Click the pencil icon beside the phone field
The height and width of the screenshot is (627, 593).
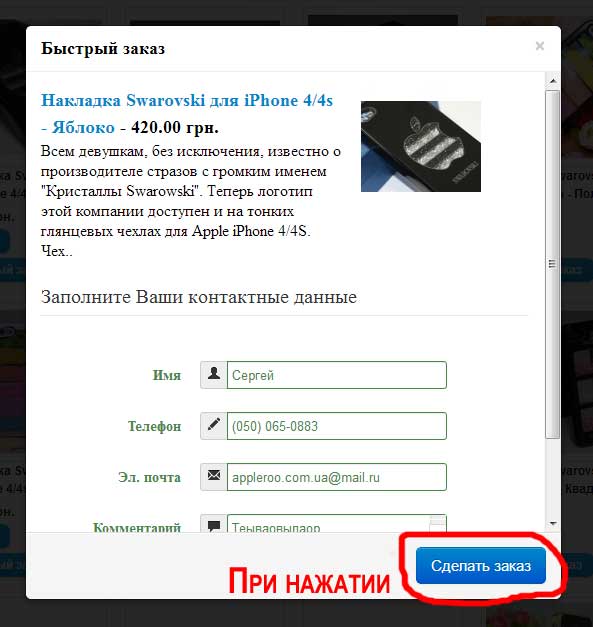coord(214,425)
